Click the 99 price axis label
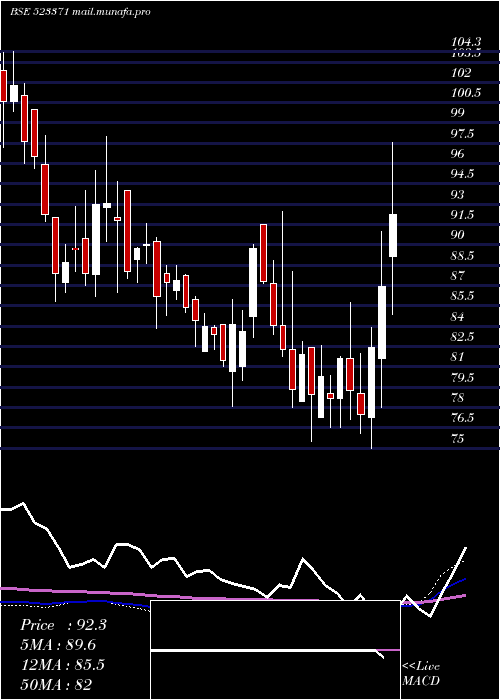Screen dimensions: 500x700 tap(458, 112)
